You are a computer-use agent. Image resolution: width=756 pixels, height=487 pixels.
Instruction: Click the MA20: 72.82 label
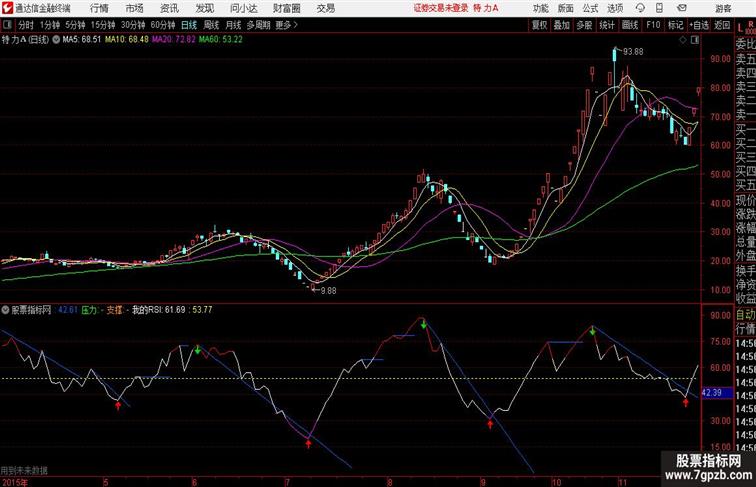[174, 40]
